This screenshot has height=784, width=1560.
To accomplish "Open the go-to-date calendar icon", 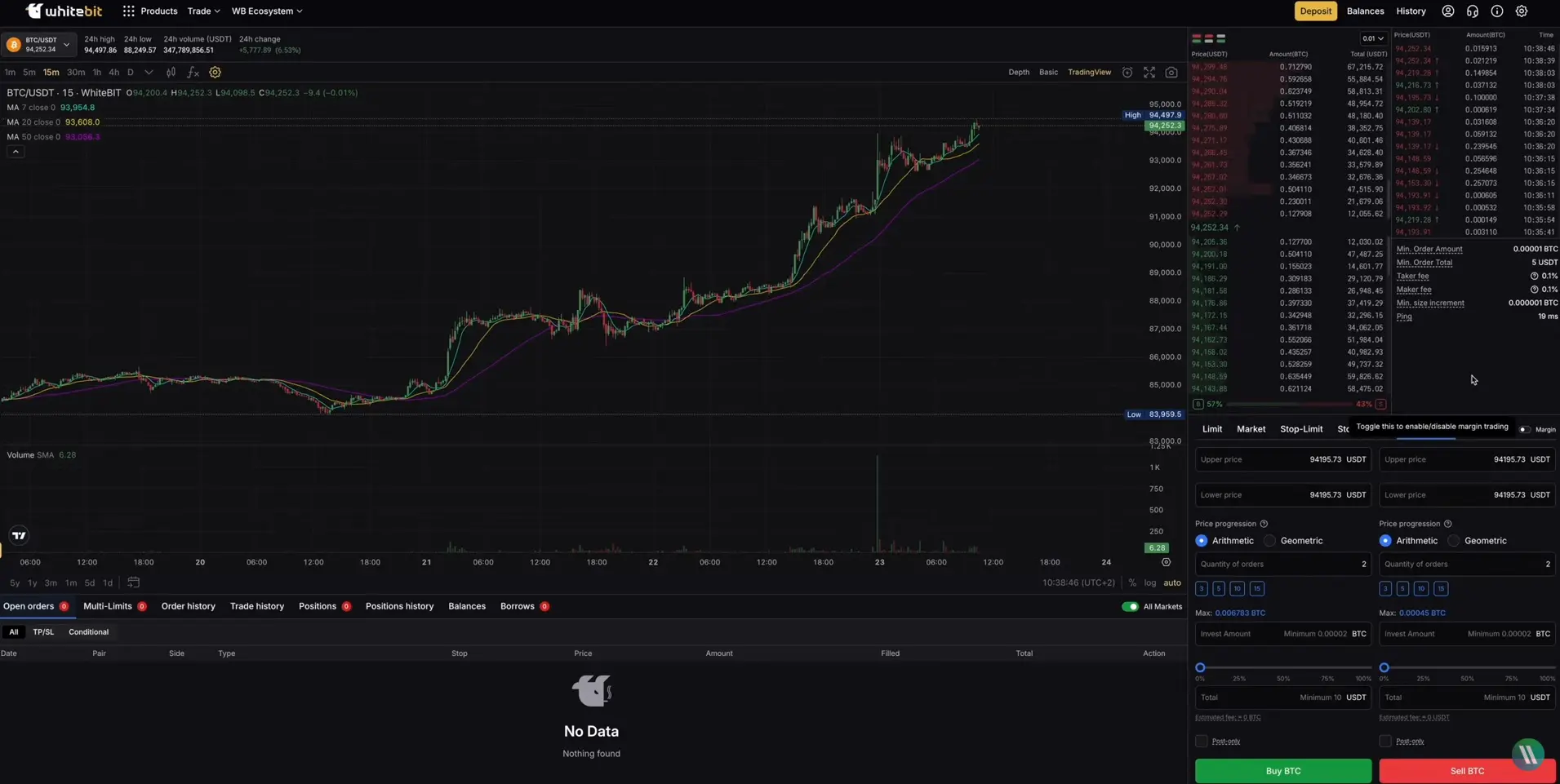I will tap(133, 582).
